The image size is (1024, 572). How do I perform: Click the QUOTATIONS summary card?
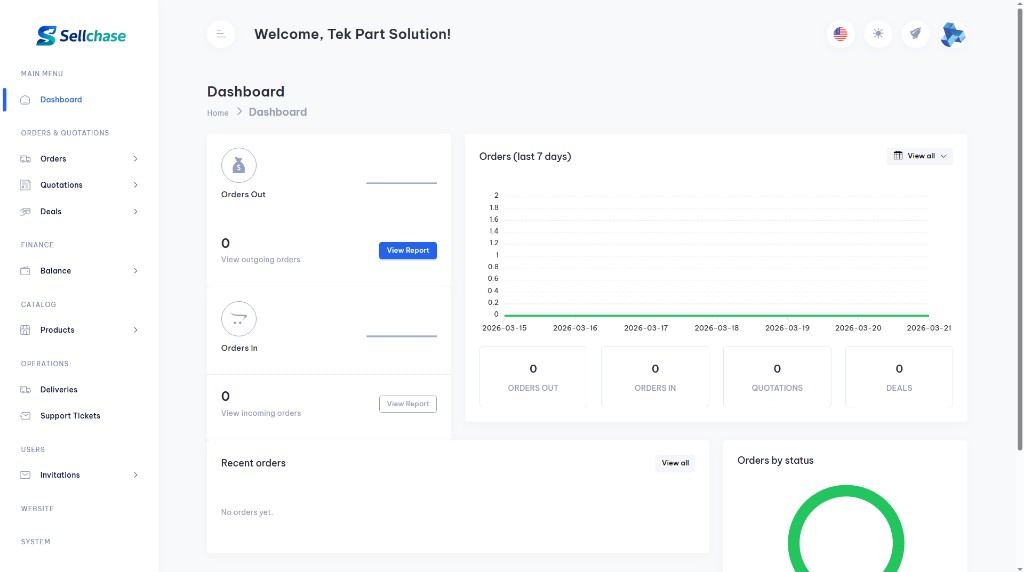[x=777, y=377]
